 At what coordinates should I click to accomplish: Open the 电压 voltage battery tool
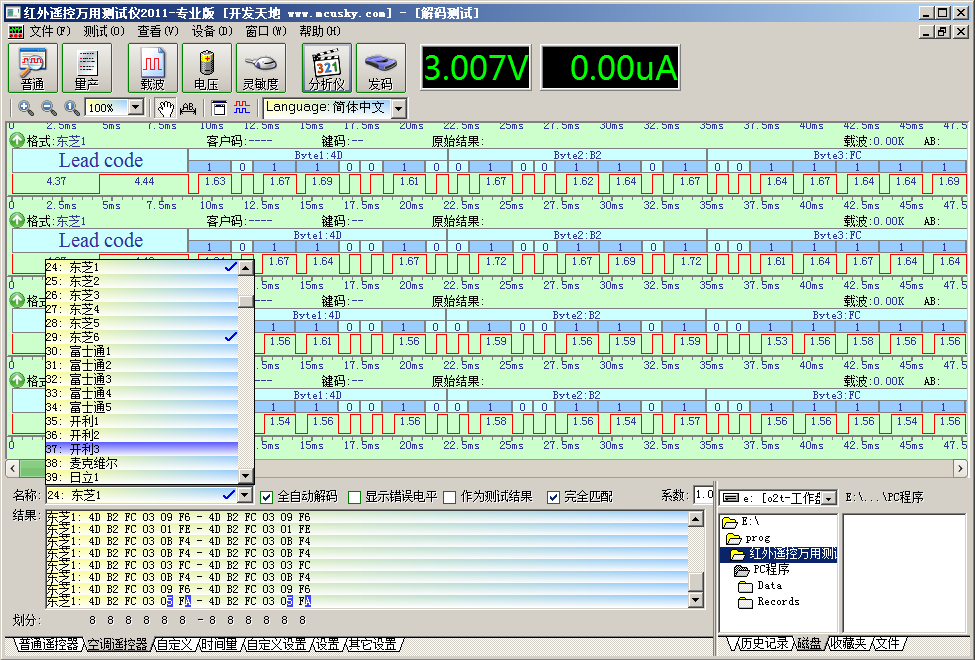pos(207,68)
